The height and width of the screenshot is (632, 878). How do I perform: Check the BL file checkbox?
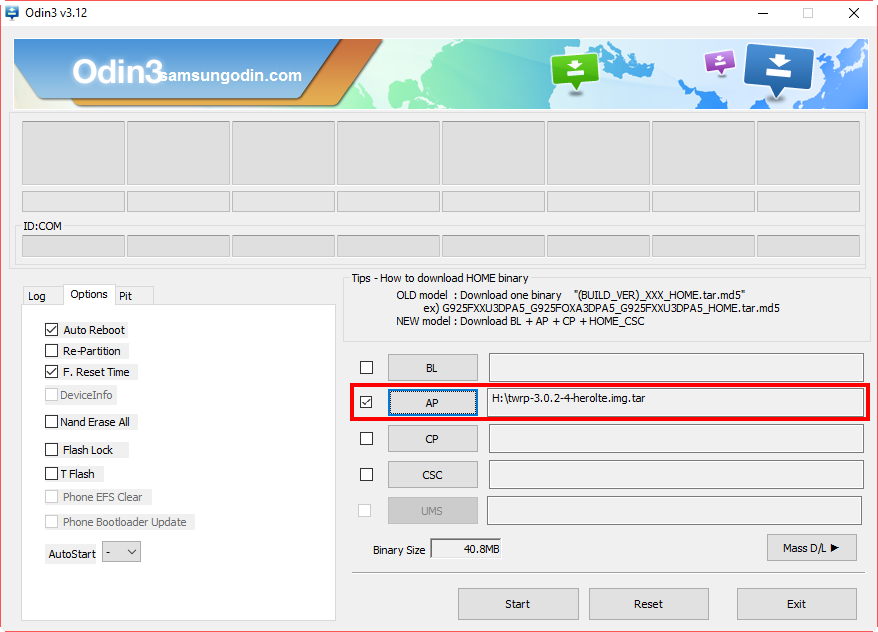(x=366, y=367)
